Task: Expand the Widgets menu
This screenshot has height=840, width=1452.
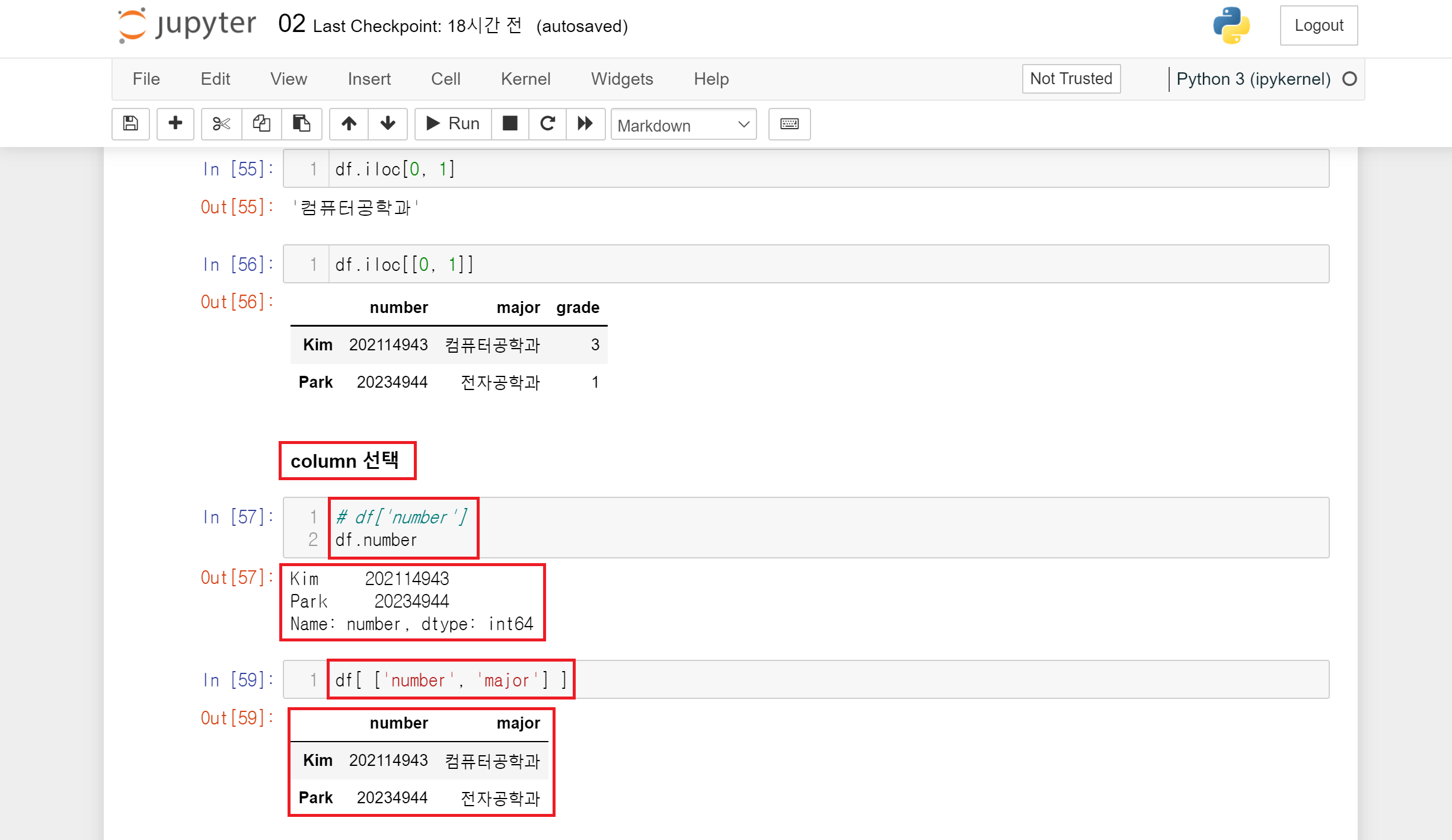Action: coord(621,79)
